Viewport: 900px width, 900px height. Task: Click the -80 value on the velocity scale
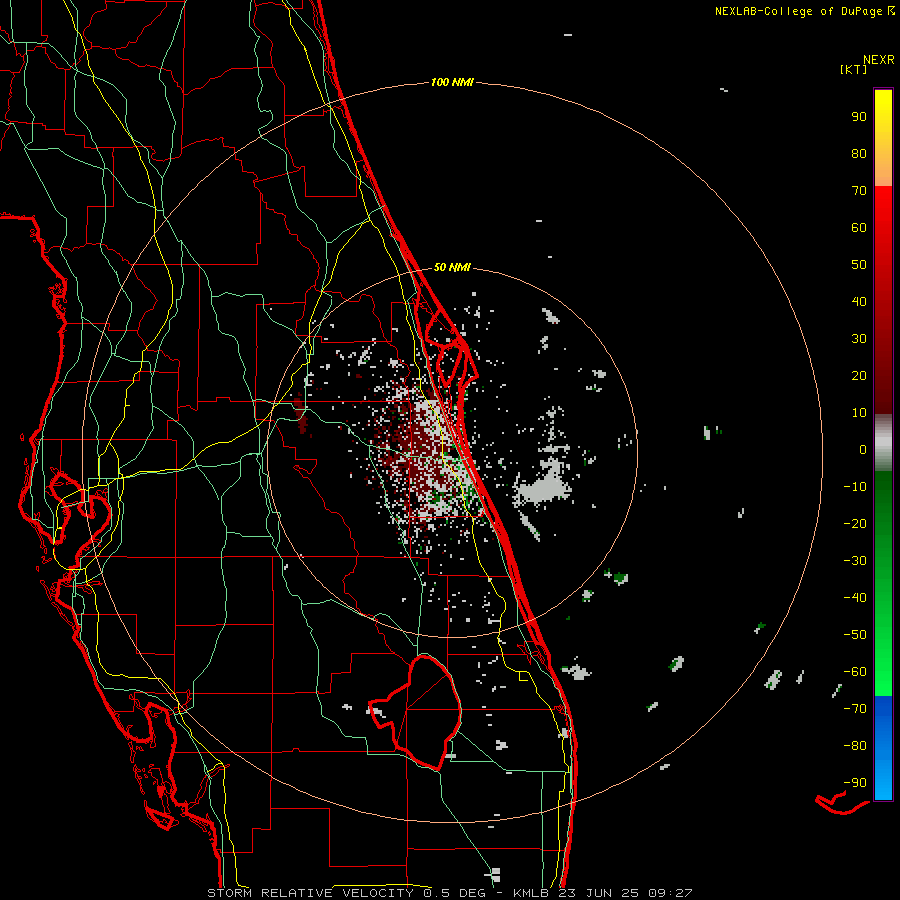855,746
